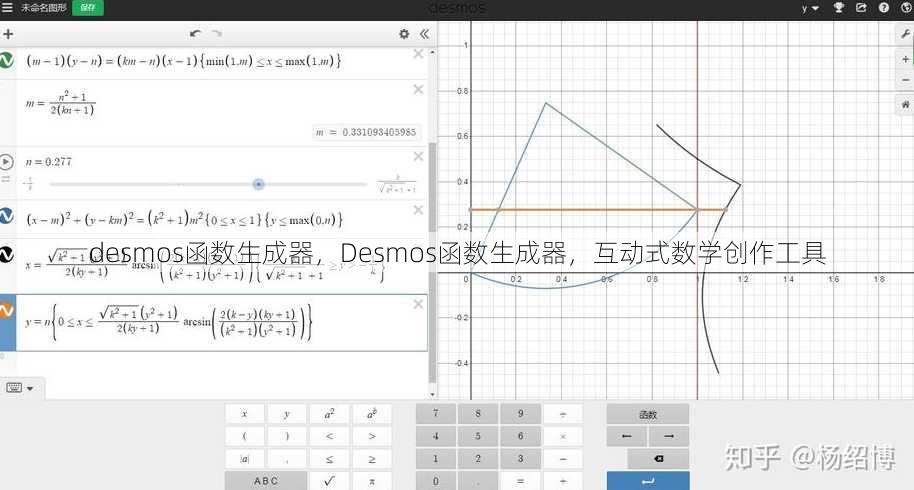Switch keypad to ABC letters
Viewport: 914px width, 490px height.
[x=266, y=481]
